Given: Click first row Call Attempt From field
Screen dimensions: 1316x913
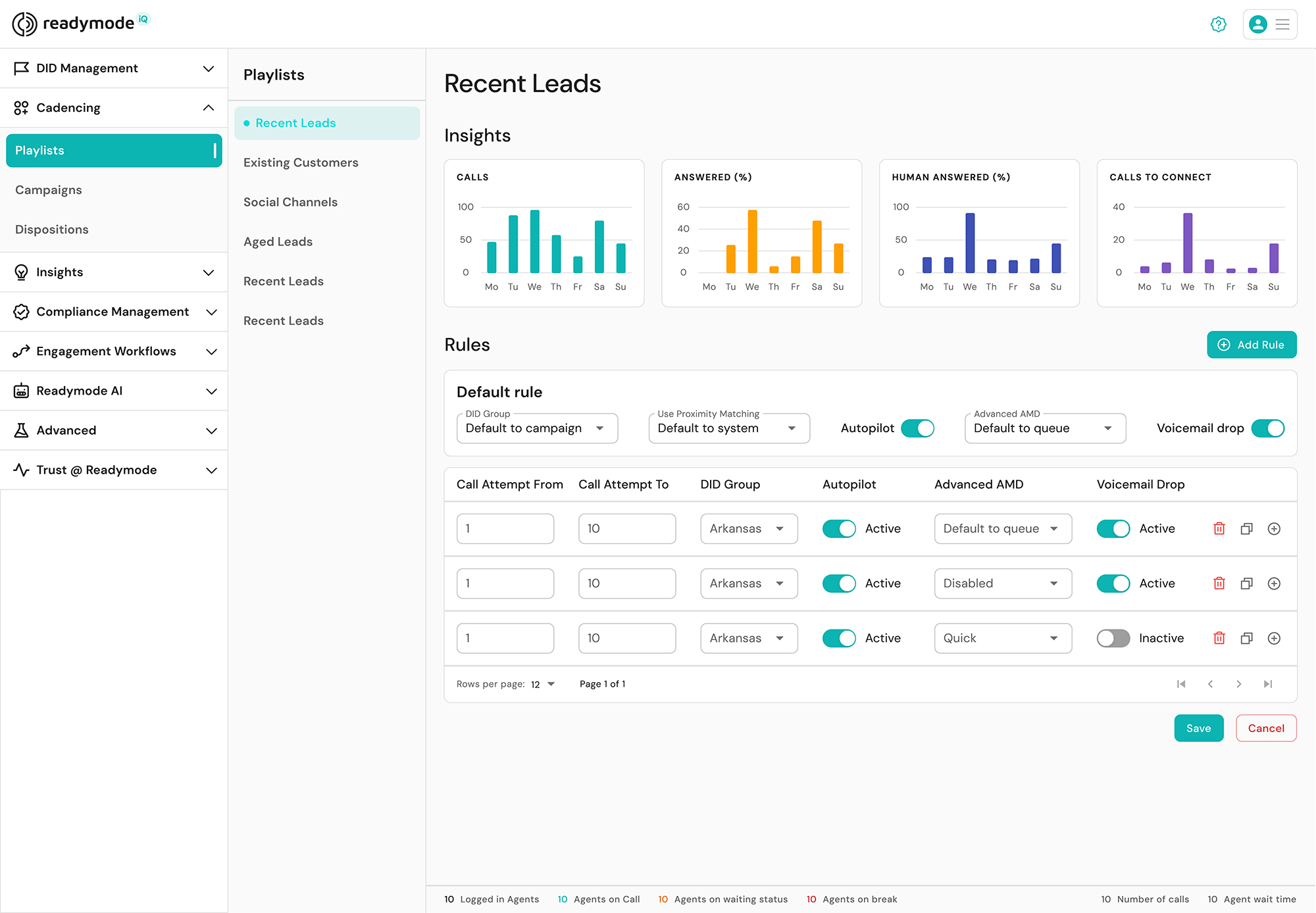Looking at the screenshot, I should pos(505,529).
